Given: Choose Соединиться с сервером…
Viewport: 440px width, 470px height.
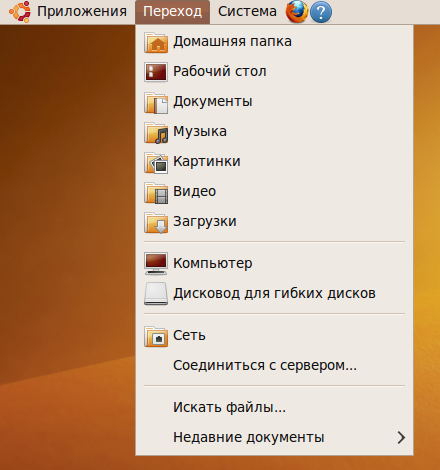Looking at the screenshot, I should [265, 365].
